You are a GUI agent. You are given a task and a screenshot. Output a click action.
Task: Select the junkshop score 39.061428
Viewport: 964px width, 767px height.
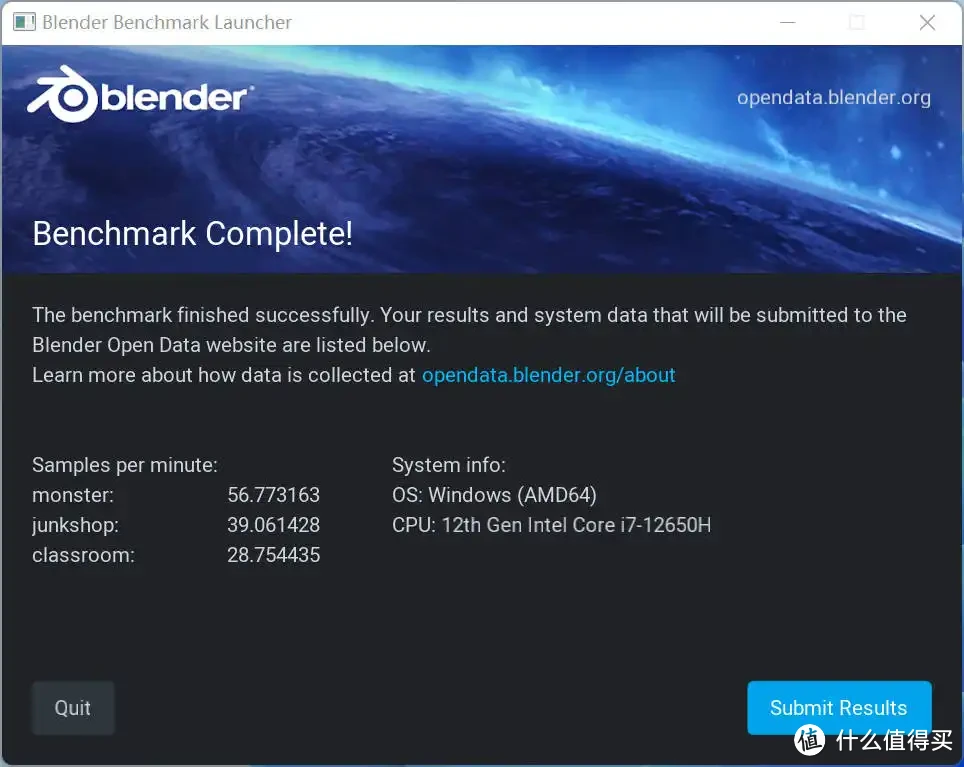[274, 525]
